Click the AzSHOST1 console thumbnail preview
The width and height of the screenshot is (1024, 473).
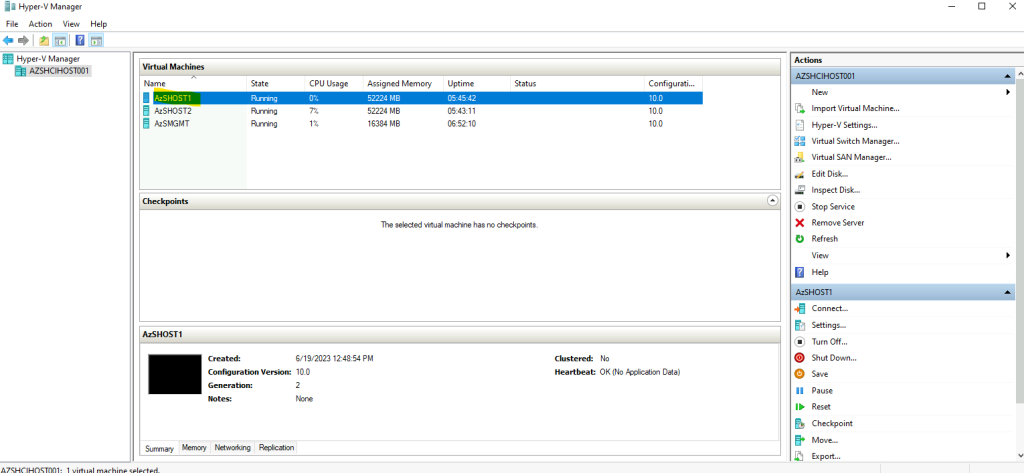pos(175,374)
